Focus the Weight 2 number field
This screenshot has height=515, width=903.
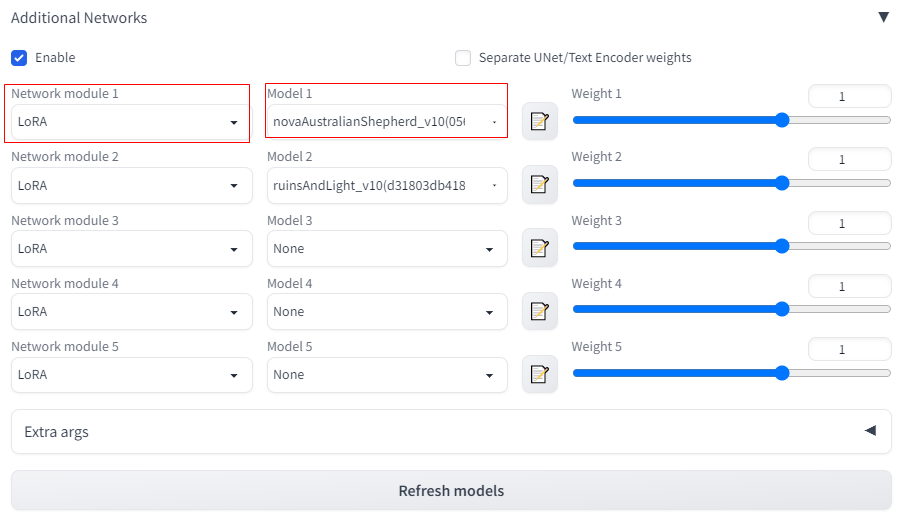coord(849,160)
